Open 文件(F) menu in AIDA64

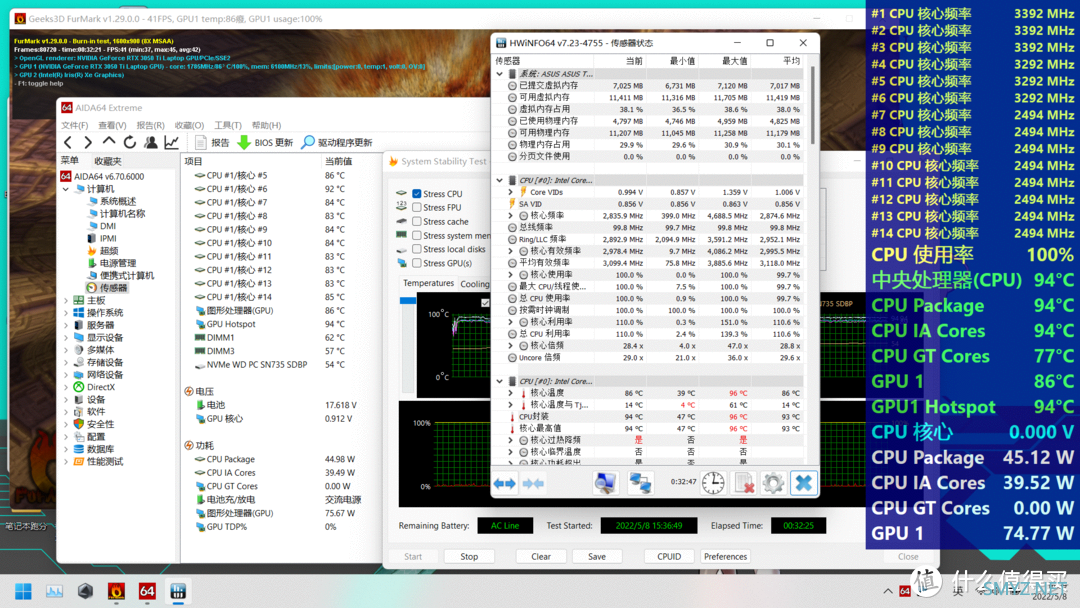74,125
